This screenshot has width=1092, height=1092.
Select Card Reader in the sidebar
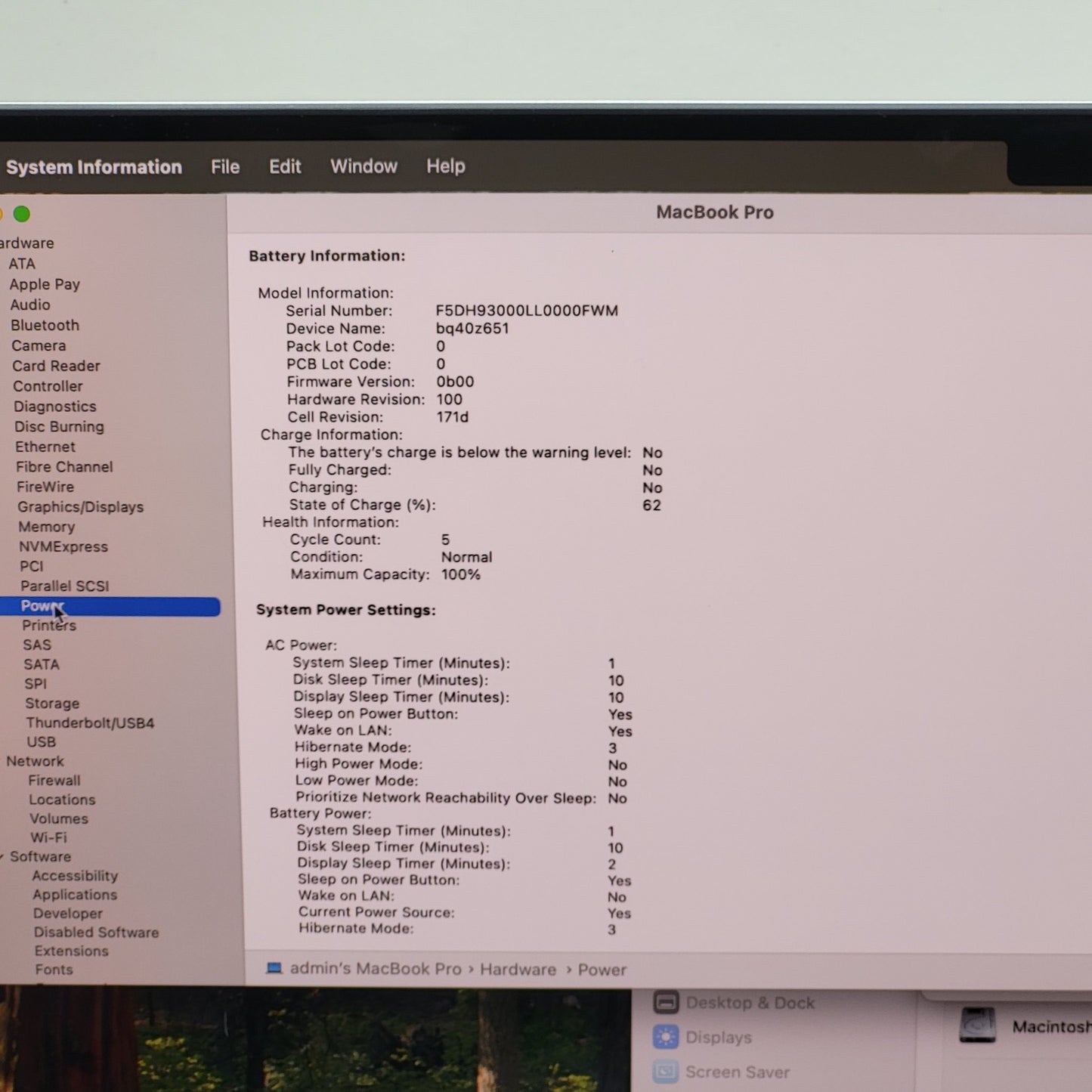click(x=56, y=366)
